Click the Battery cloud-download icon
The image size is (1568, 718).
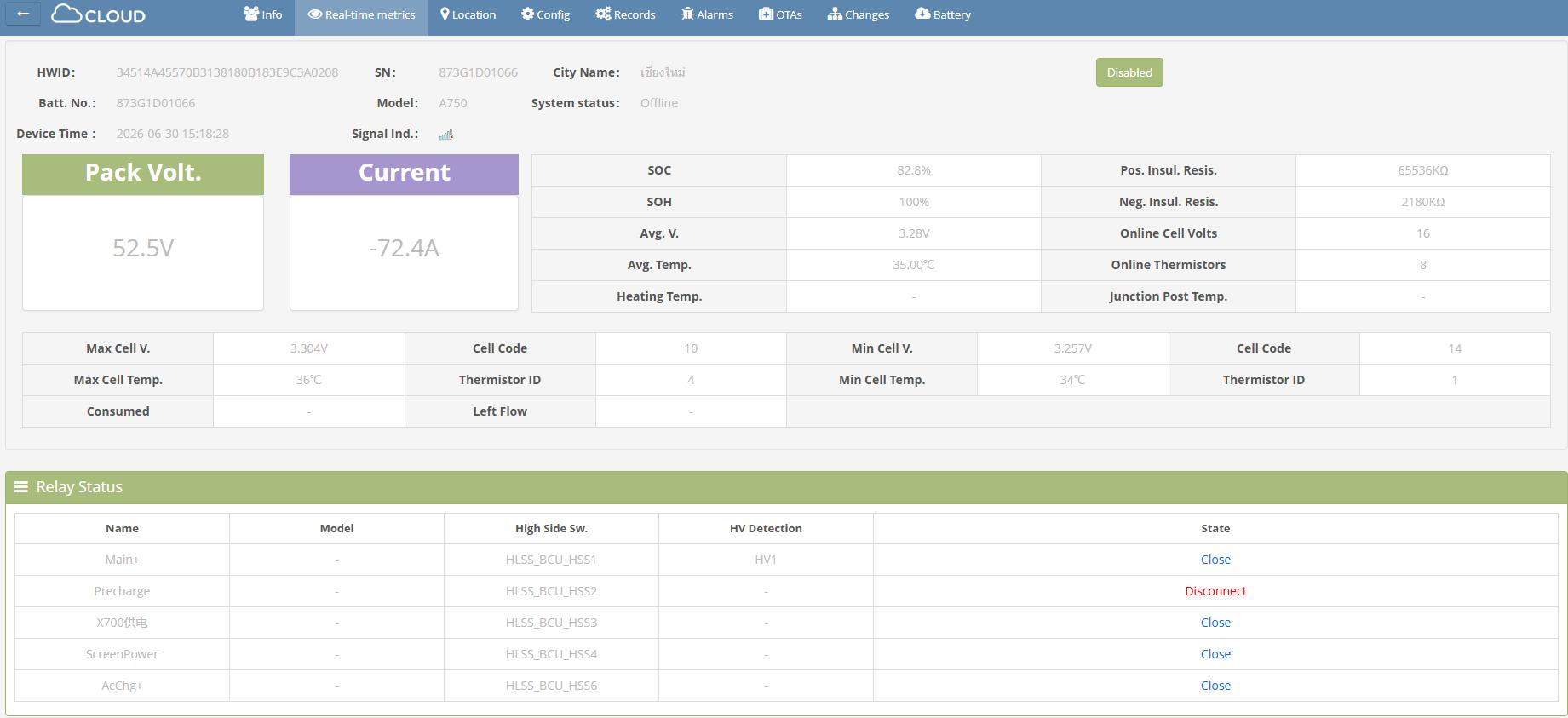pyautogui.click(x=922, y=14)
